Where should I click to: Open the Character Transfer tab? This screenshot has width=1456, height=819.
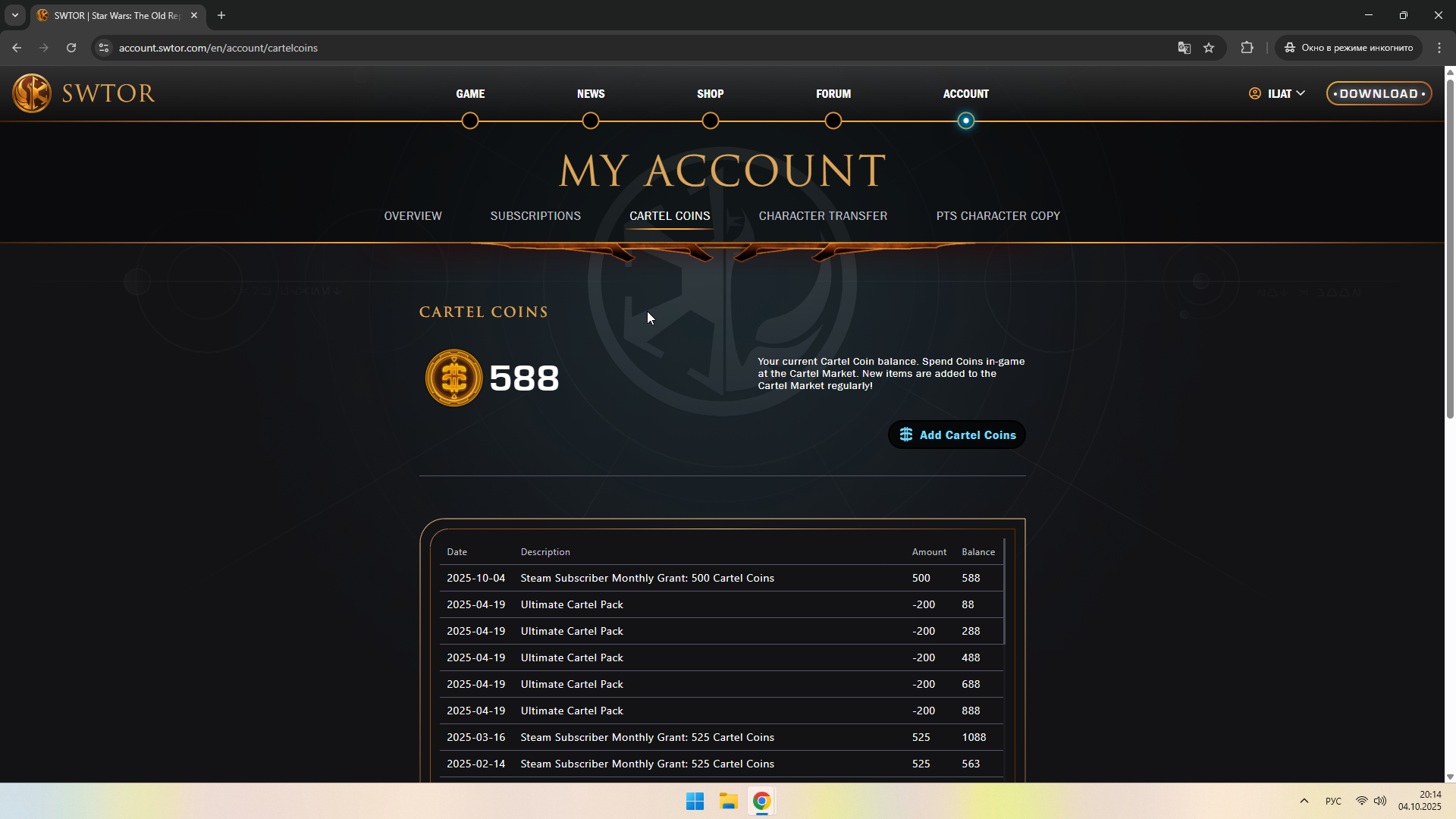coord(823,216)
